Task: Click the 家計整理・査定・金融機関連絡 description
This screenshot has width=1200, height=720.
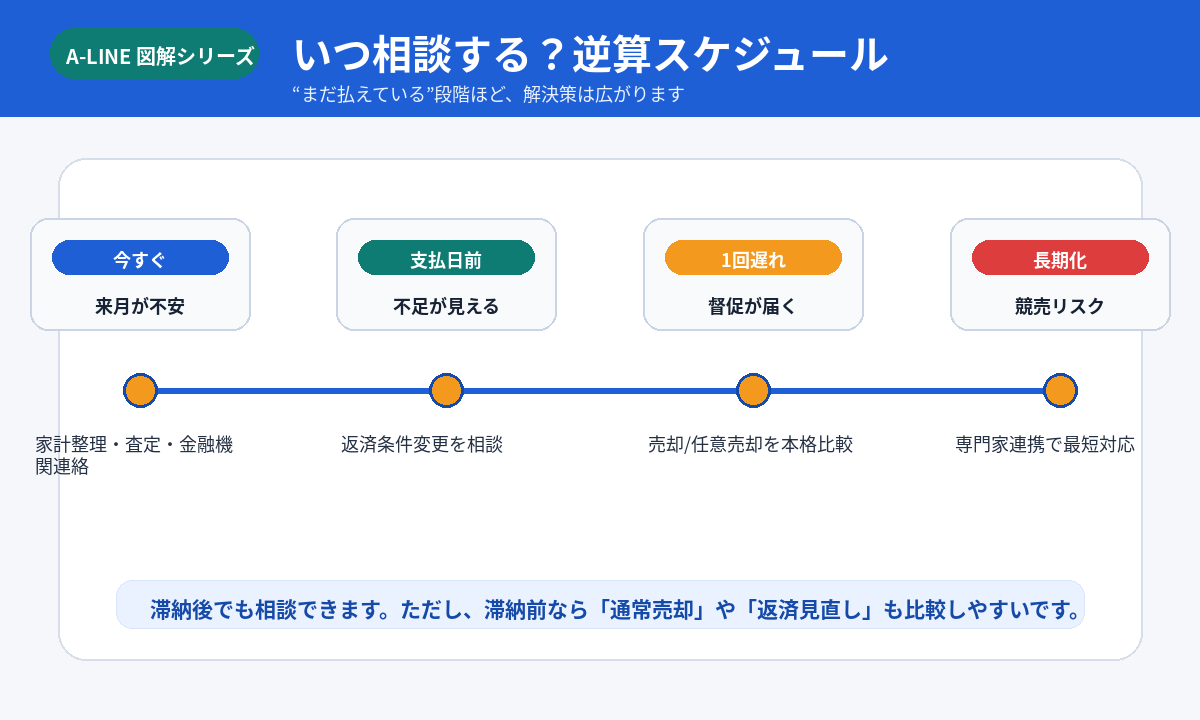Action: (134, 455)
